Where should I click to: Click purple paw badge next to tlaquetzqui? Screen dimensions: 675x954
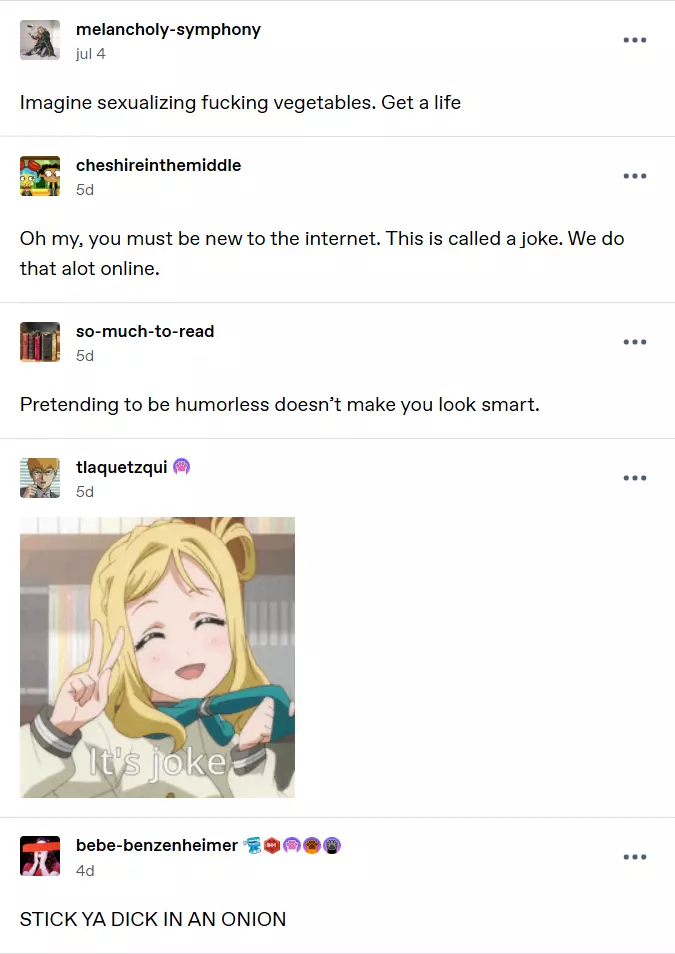pos(181,467)
